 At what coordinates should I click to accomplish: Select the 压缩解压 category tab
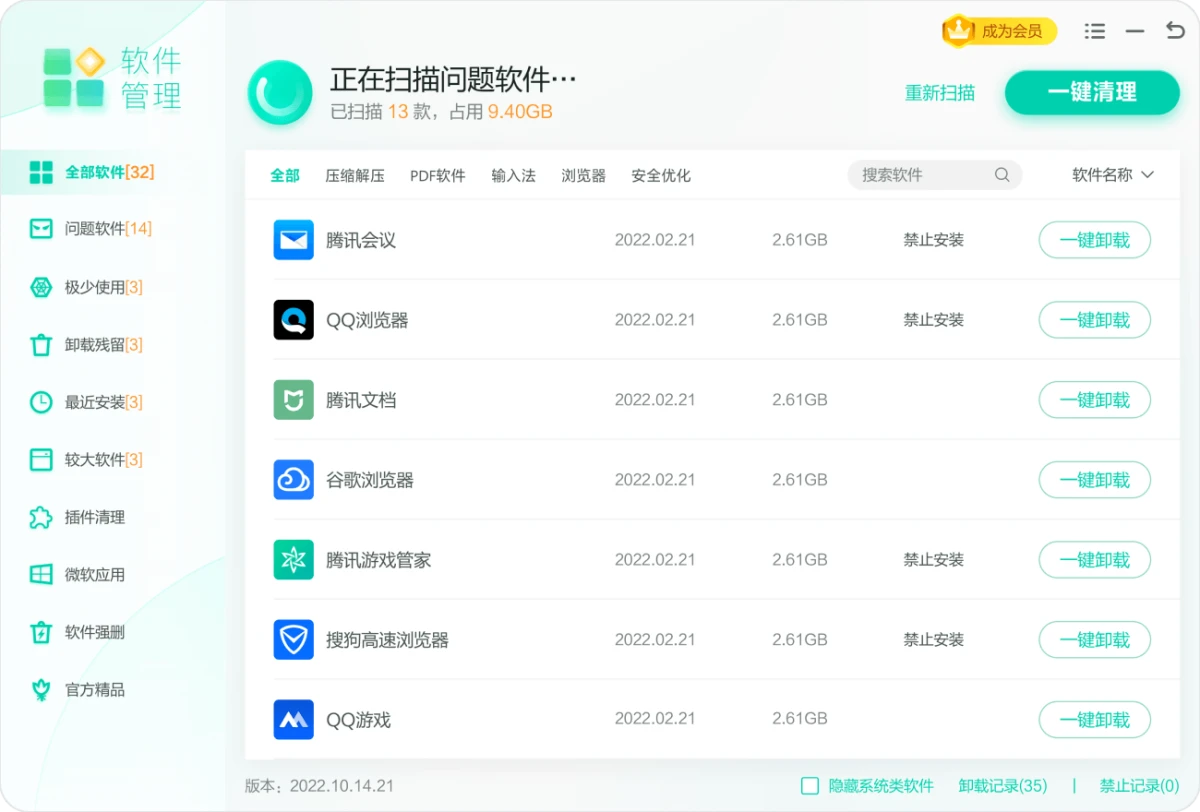point(355,175)
